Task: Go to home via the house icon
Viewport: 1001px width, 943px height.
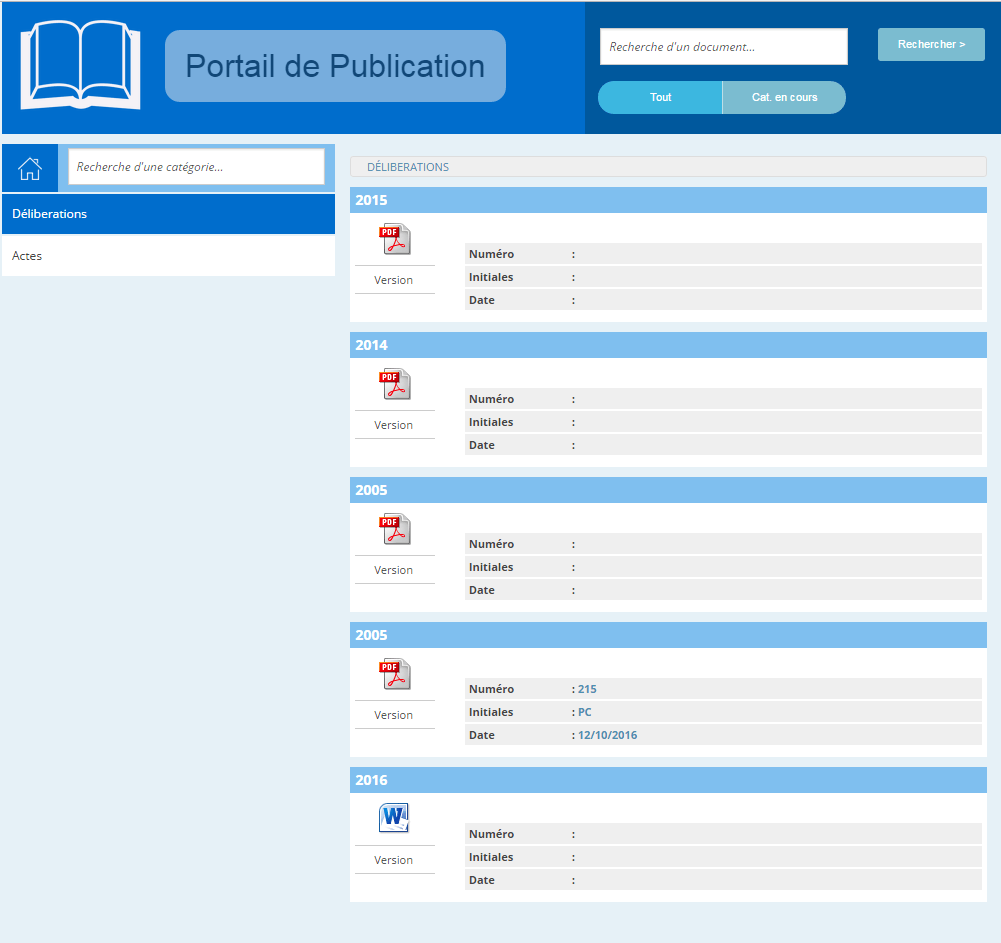Action: 30,168
